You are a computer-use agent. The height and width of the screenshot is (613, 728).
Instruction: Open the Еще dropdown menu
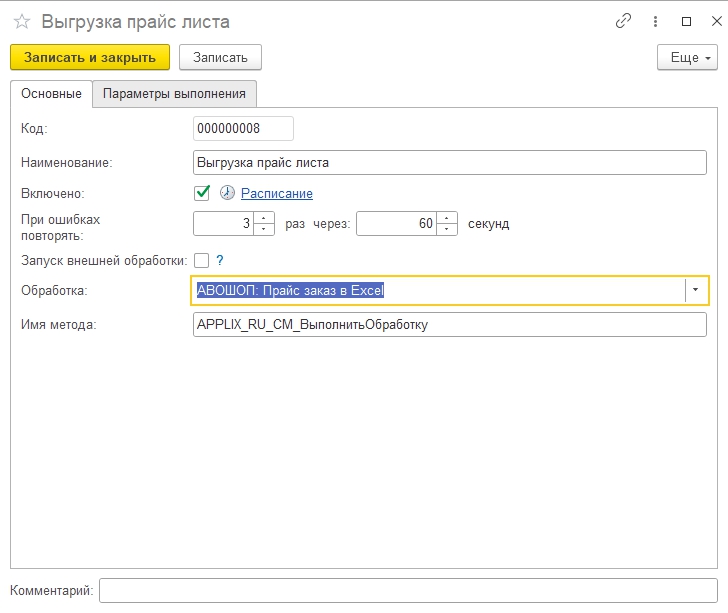pyautogui.click(x=688, y=57)
